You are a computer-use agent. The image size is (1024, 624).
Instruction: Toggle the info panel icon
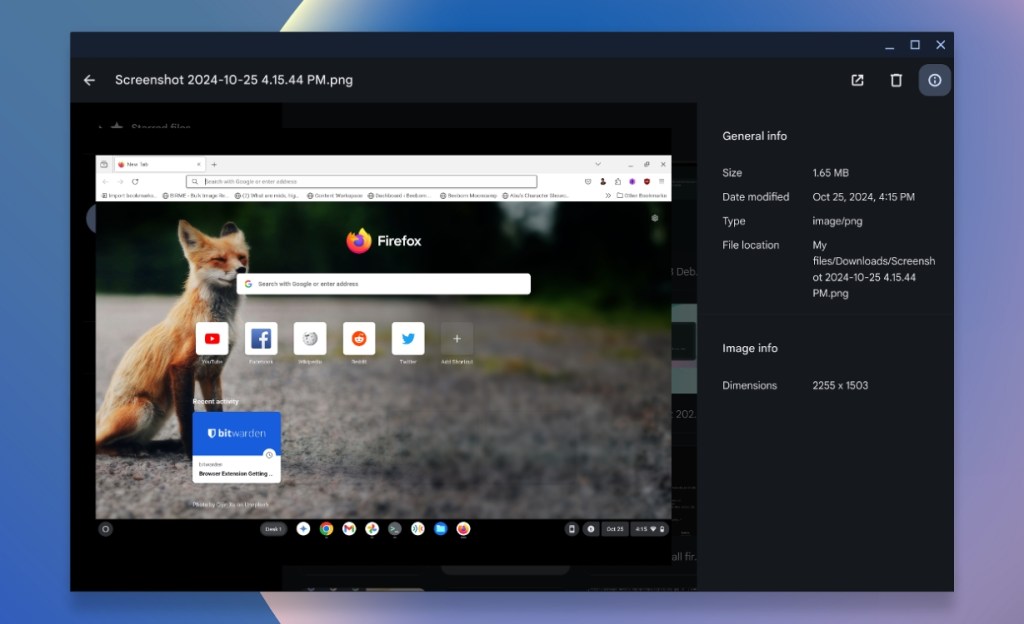[x=935, y=80]
